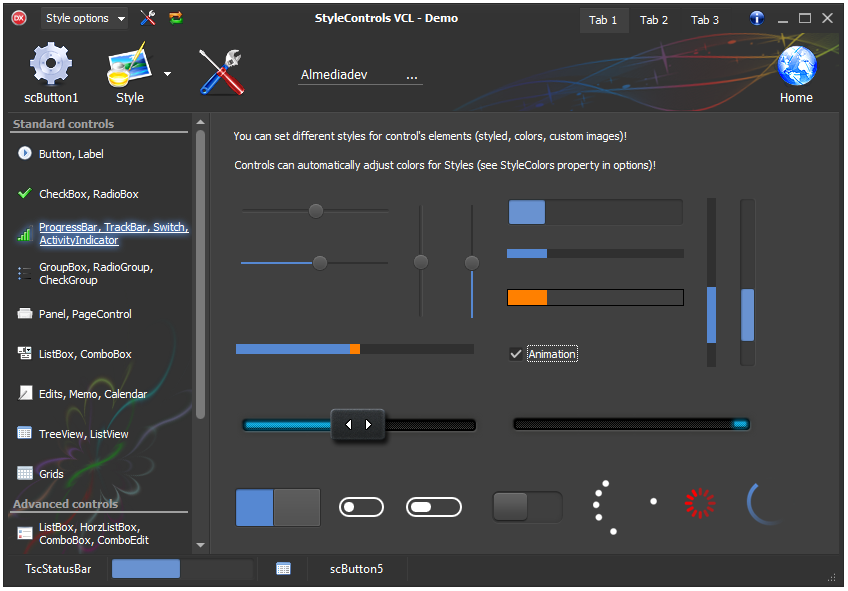Click the sidebar scroll up arrow

(x=201, y=122)
